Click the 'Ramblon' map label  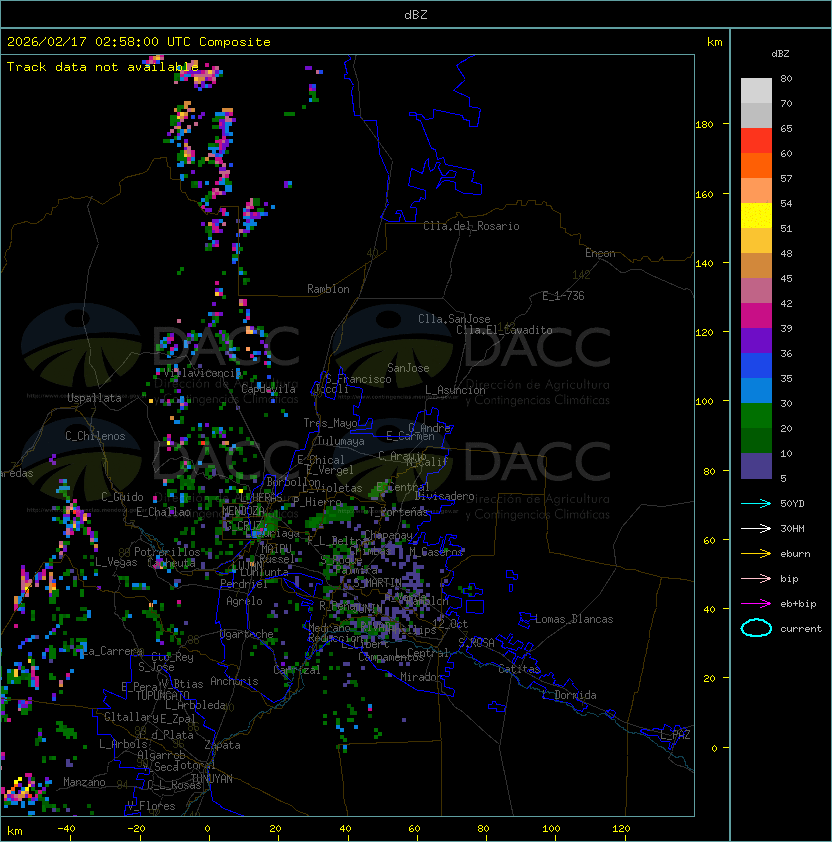[328, 289]
